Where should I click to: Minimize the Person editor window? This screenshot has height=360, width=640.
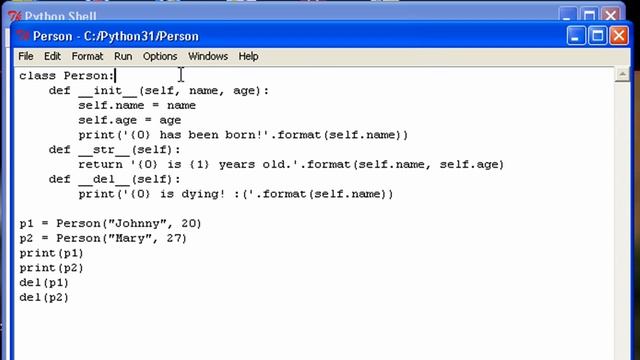point(576,36)
